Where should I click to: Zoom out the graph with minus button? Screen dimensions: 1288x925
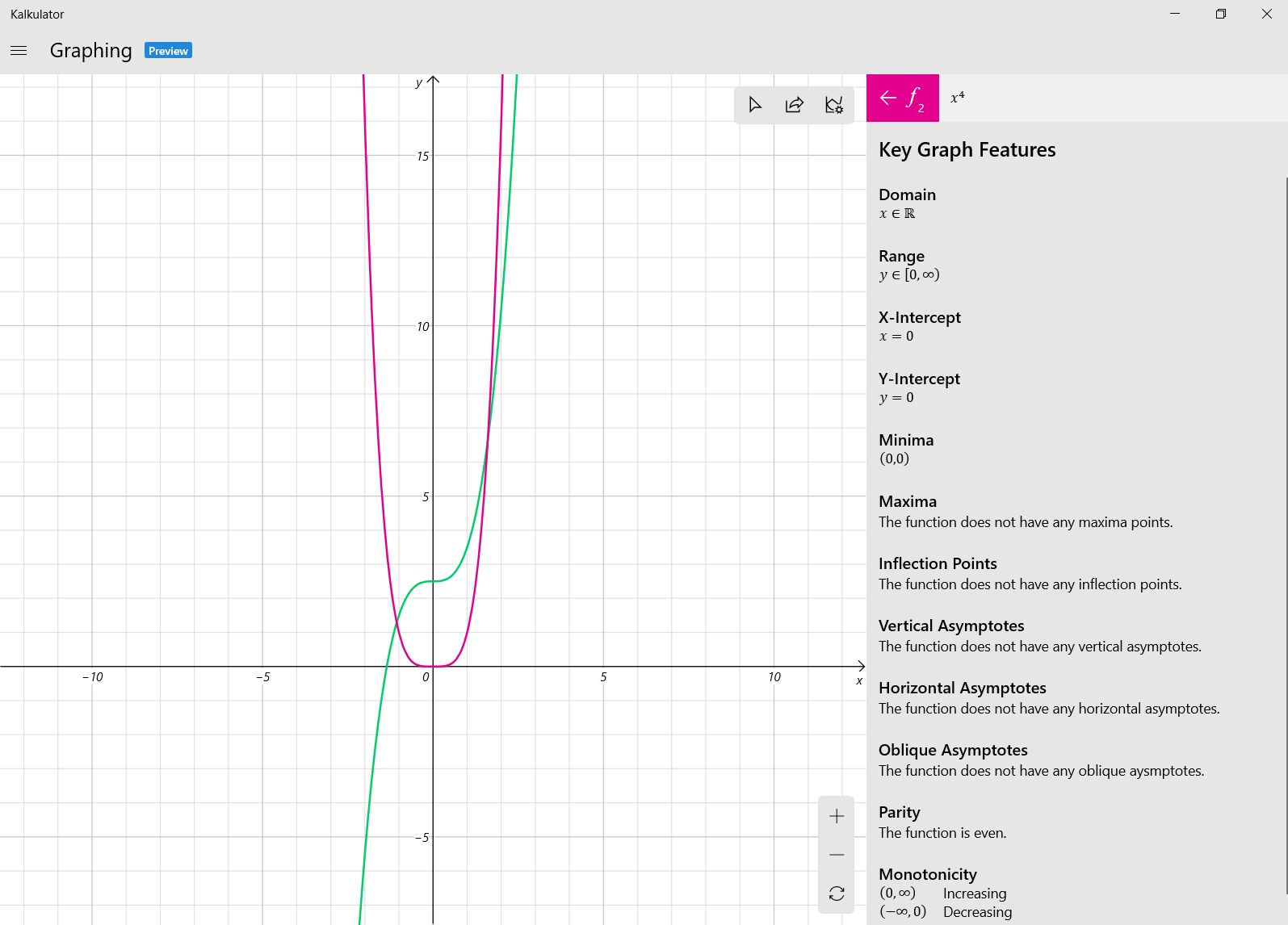(x=837, y=855)
